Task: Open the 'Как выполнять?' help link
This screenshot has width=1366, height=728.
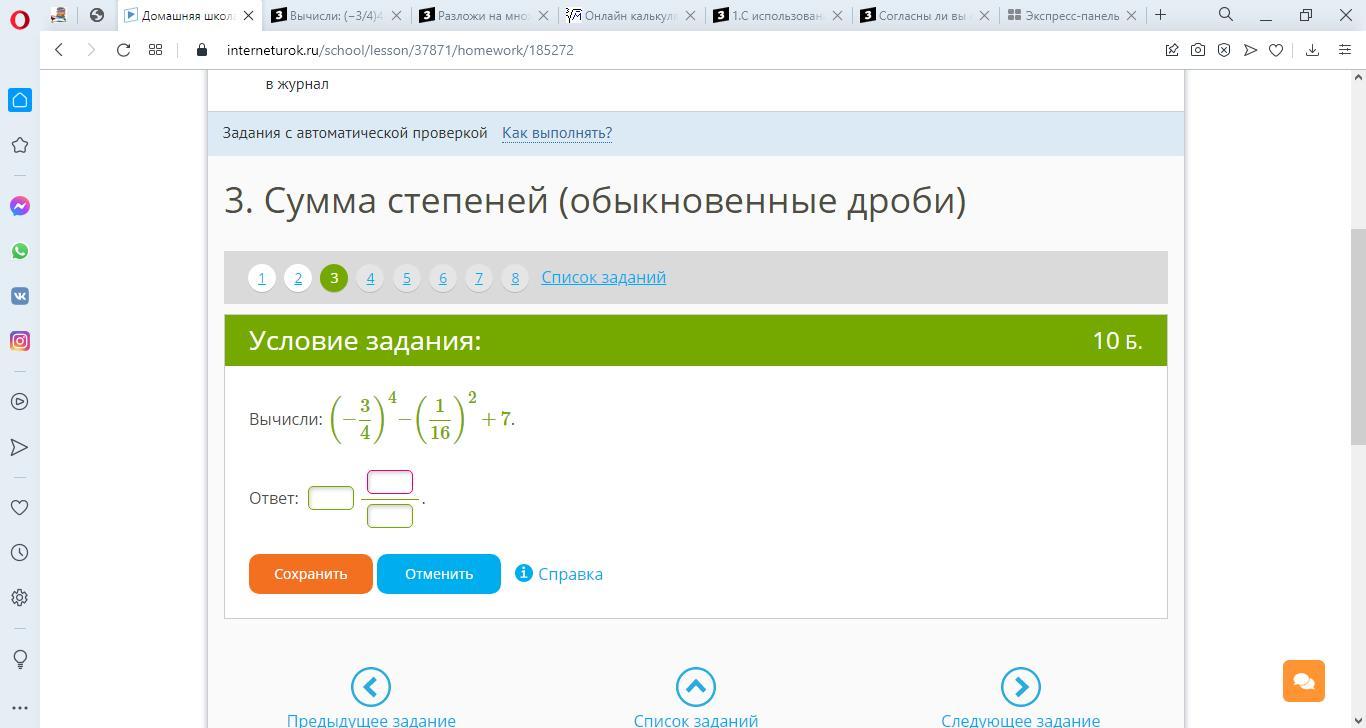Action: [x=557, y=133]
